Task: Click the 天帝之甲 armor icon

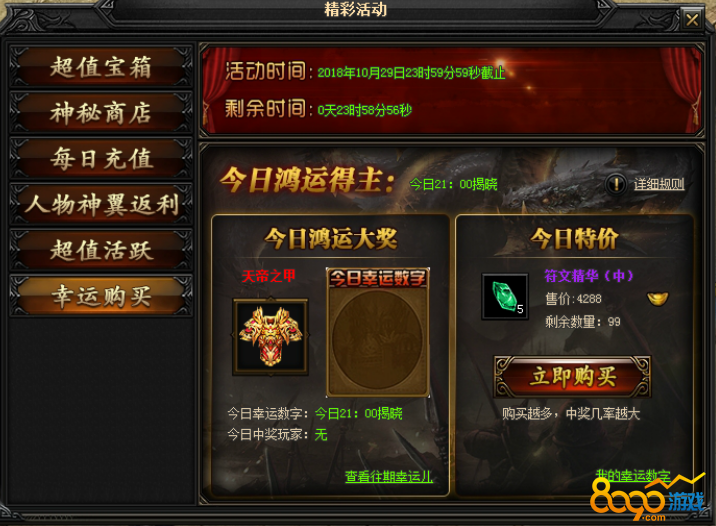Action: point(271,337)
